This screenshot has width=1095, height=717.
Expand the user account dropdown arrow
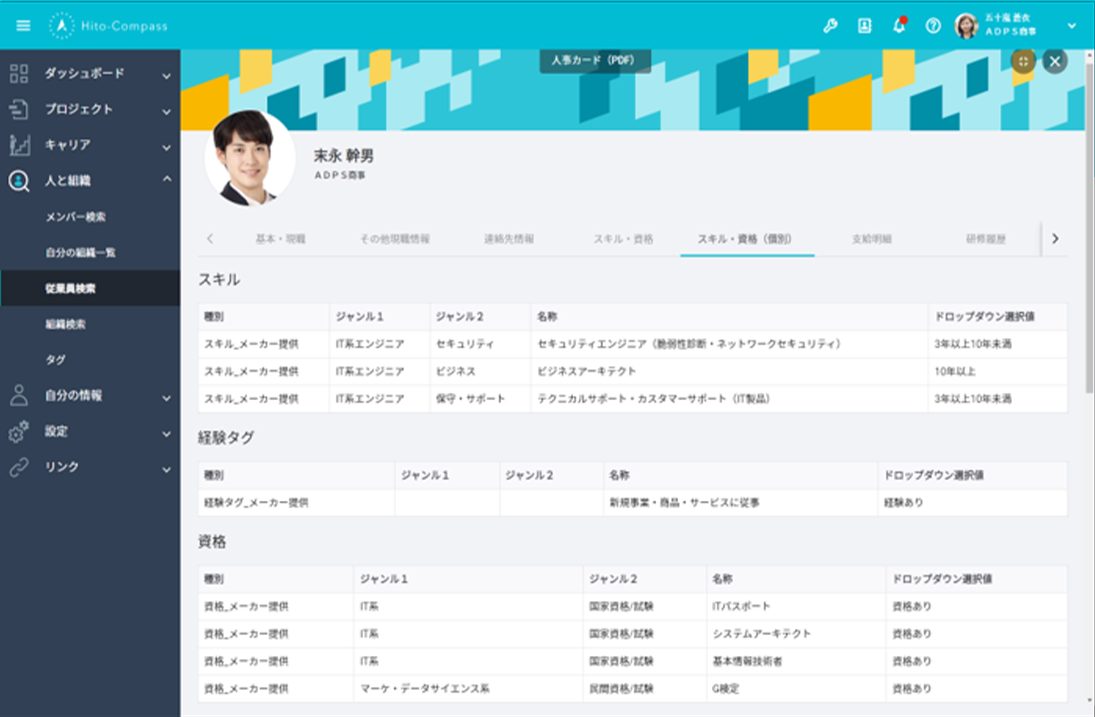point(1071,26)
